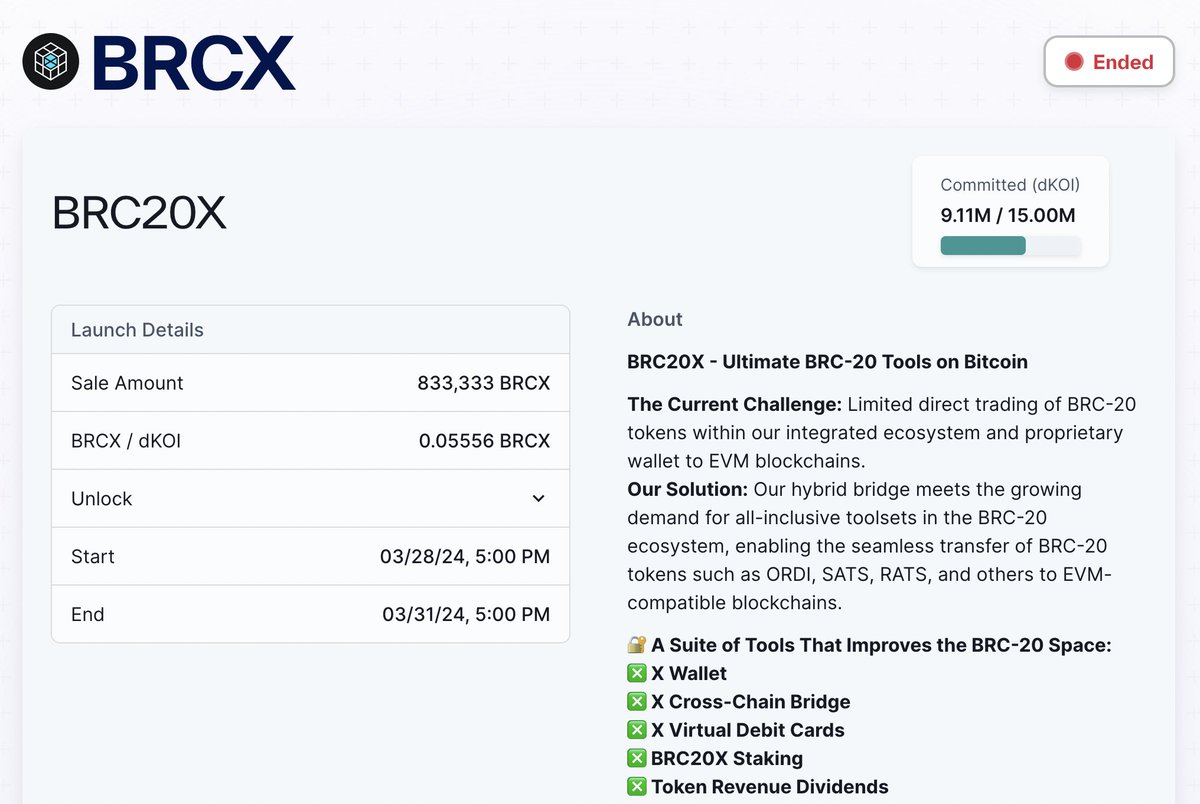Select the end date 03/31/24, 5:00 PM

tap(466, 614)
